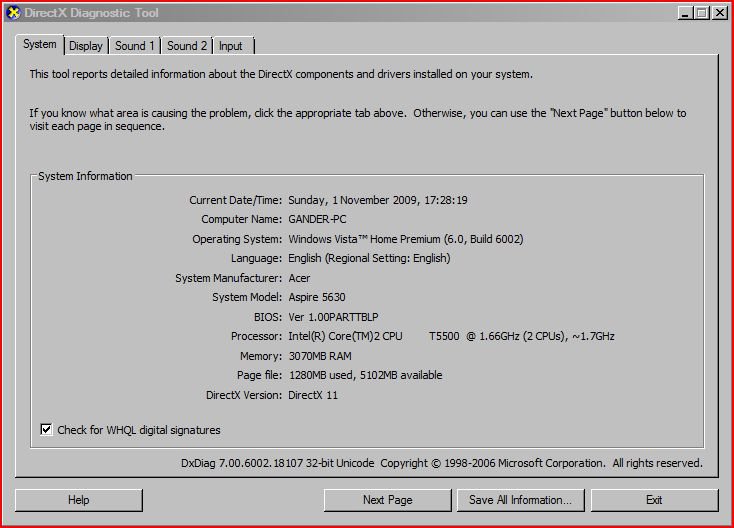Screen dimensions: 734x528
Task: Click the Current Date/Time label
Action: click(235, 200)
